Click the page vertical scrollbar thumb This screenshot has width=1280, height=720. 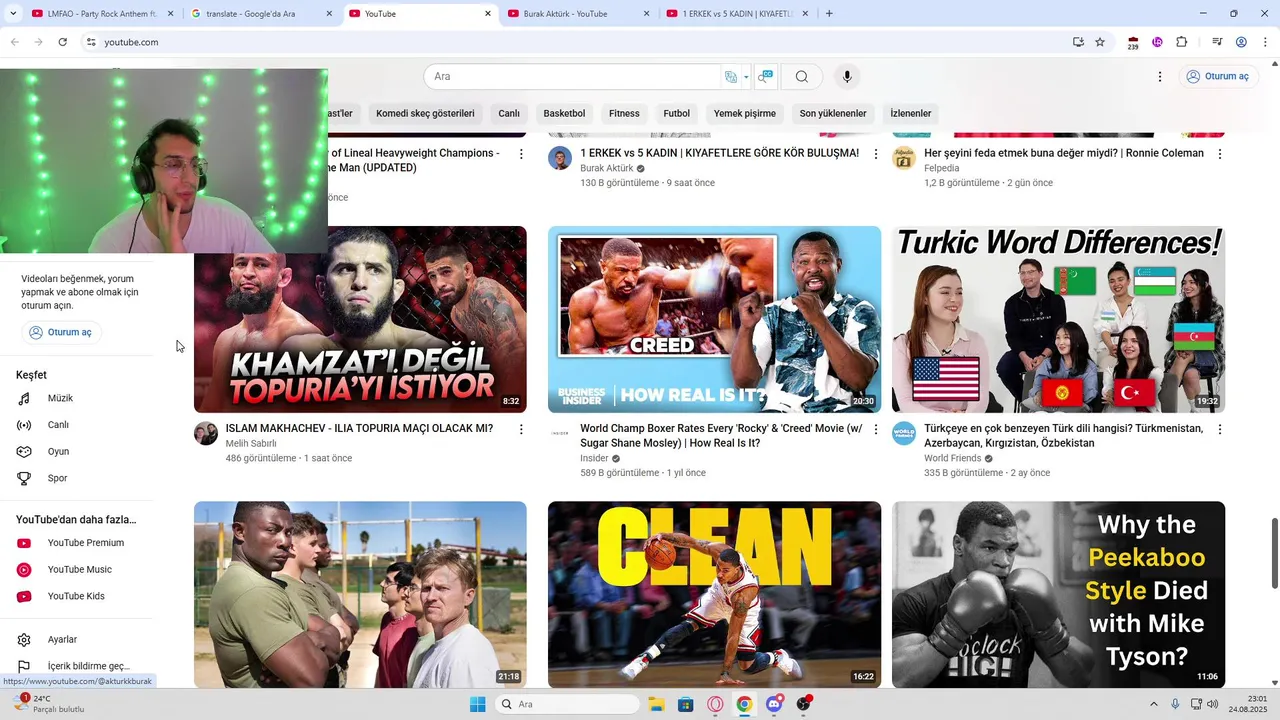click(1274, 553)
